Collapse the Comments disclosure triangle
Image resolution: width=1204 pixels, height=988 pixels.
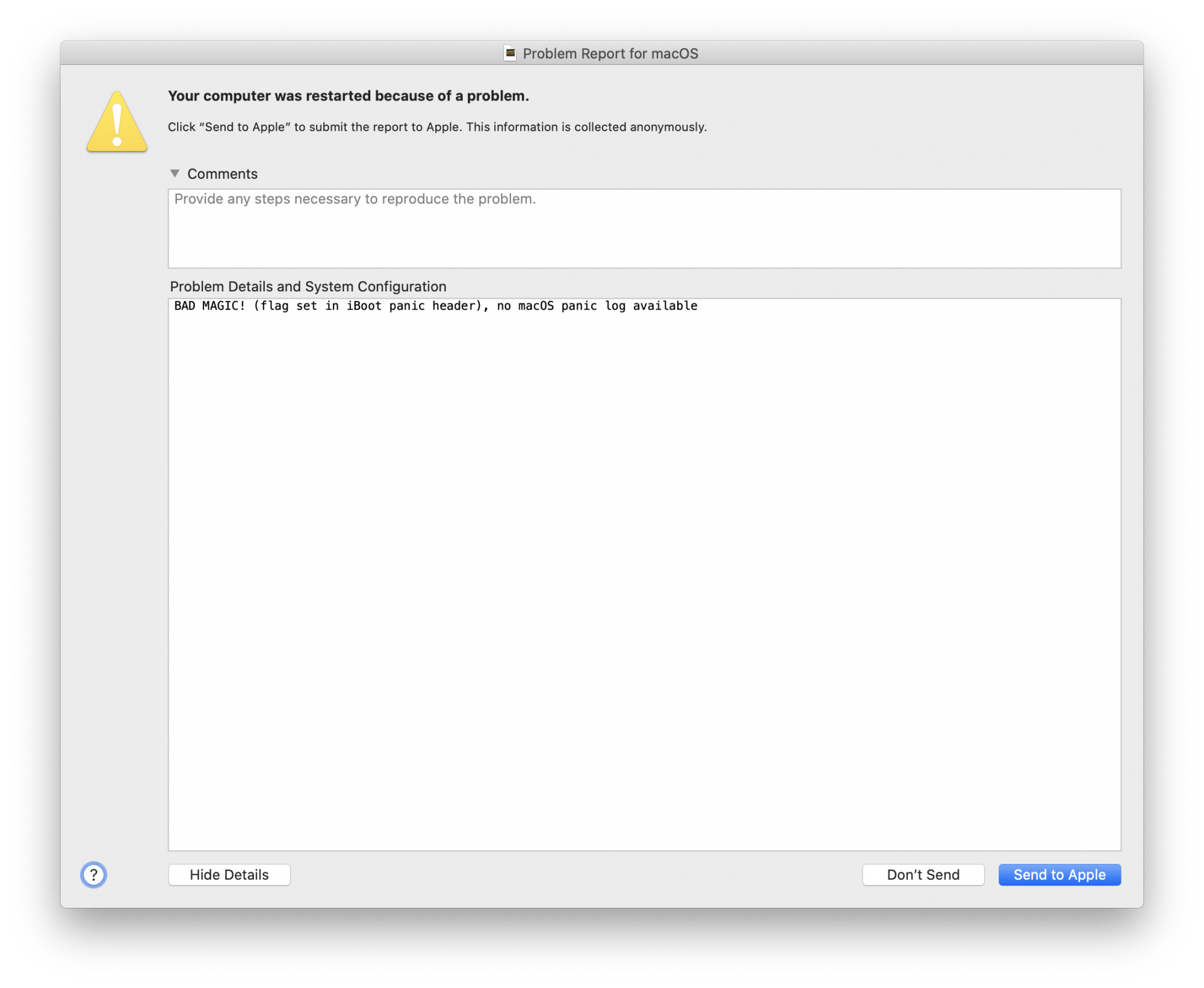[175, 173]
